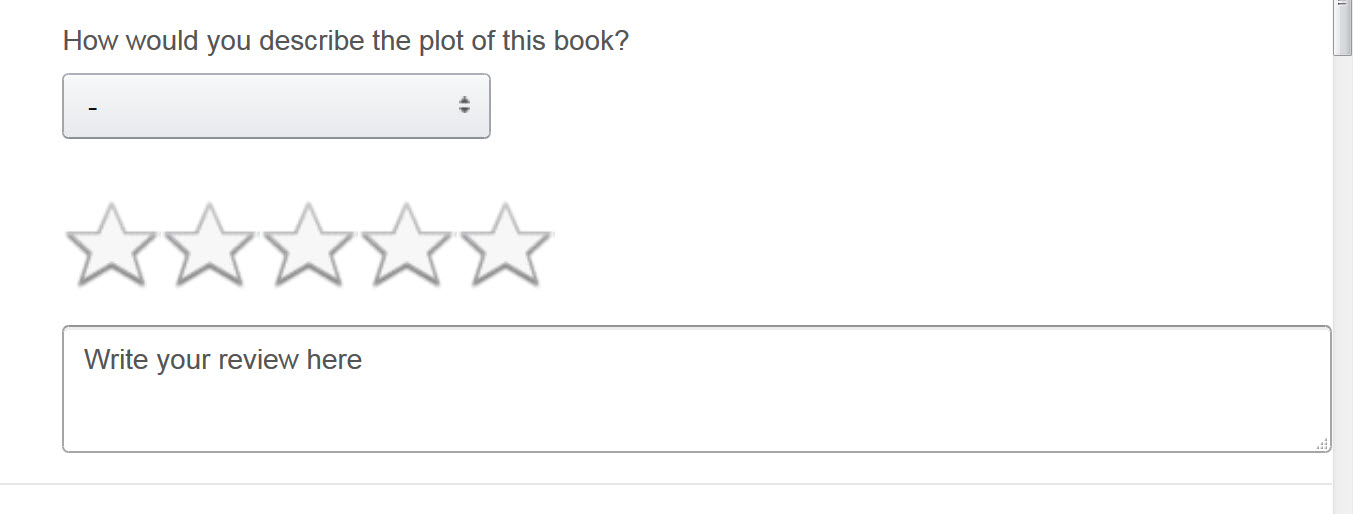Rate the book five stars
1353x514 pixels.
tap(506, 245)
